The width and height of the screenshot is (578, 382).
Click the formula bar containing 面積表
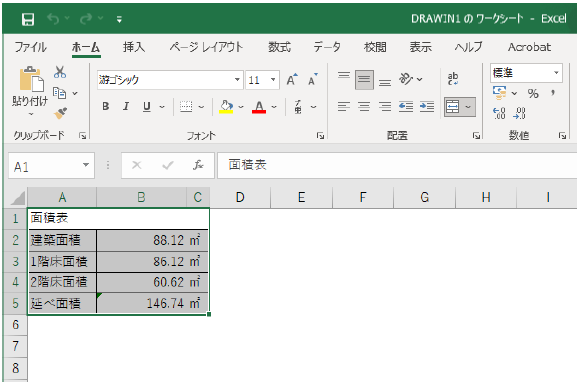(x=397, y=165)
